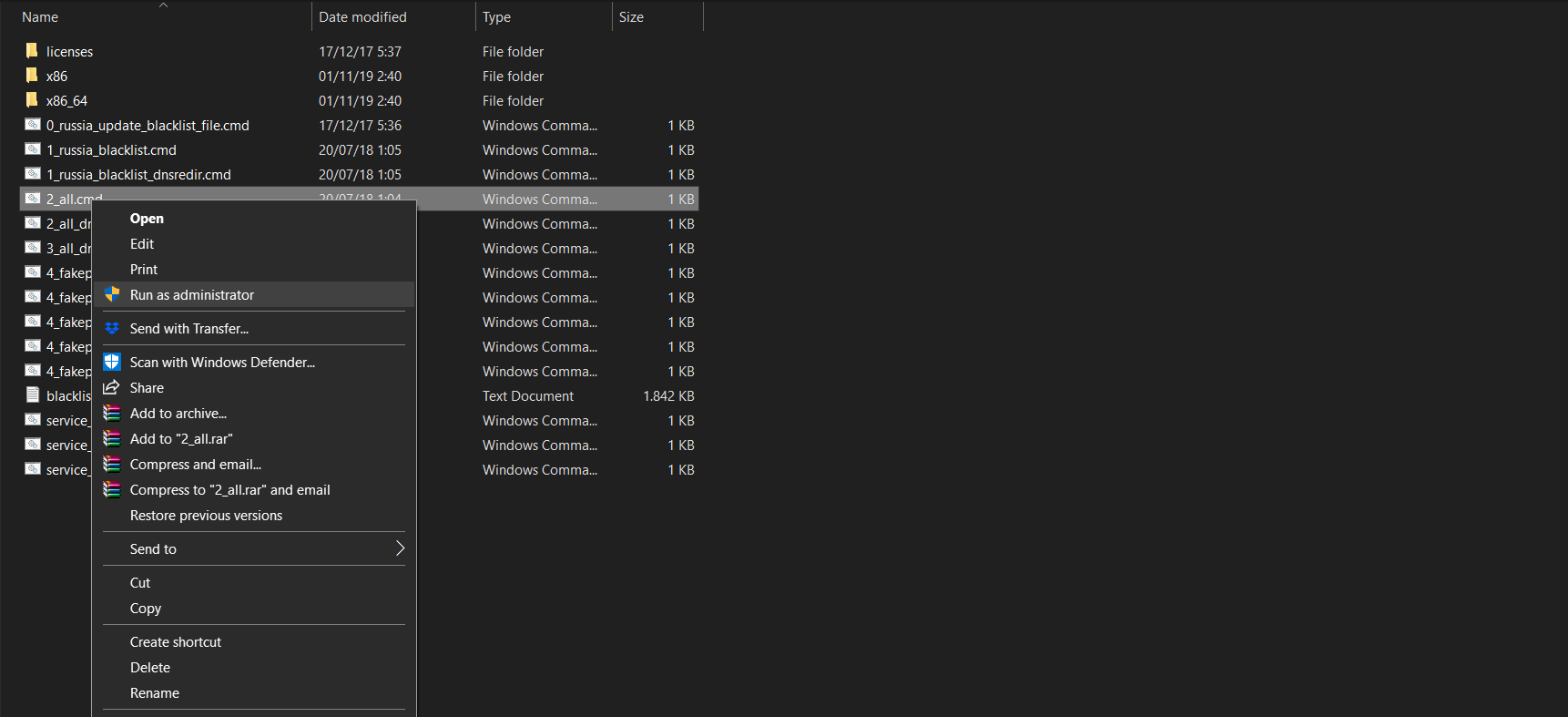Click the Dropbox icon beside Send with Transfer
This screenshot has width=1568, height=717.
112,328
